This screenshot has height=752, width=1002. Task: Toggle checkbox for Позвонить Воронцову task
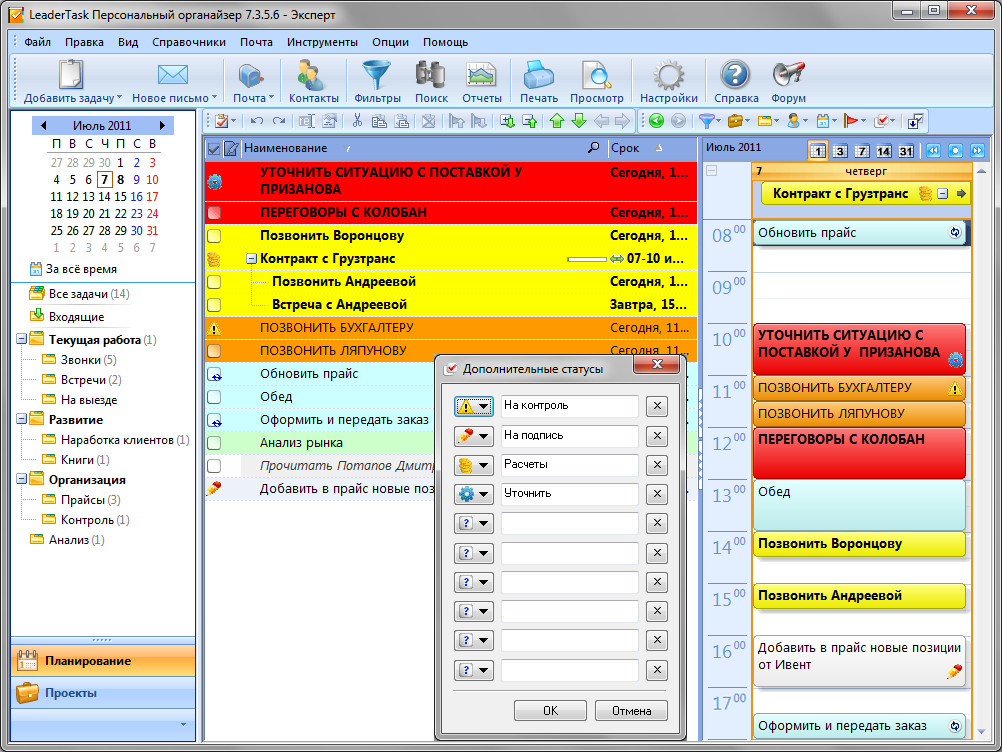214,236
